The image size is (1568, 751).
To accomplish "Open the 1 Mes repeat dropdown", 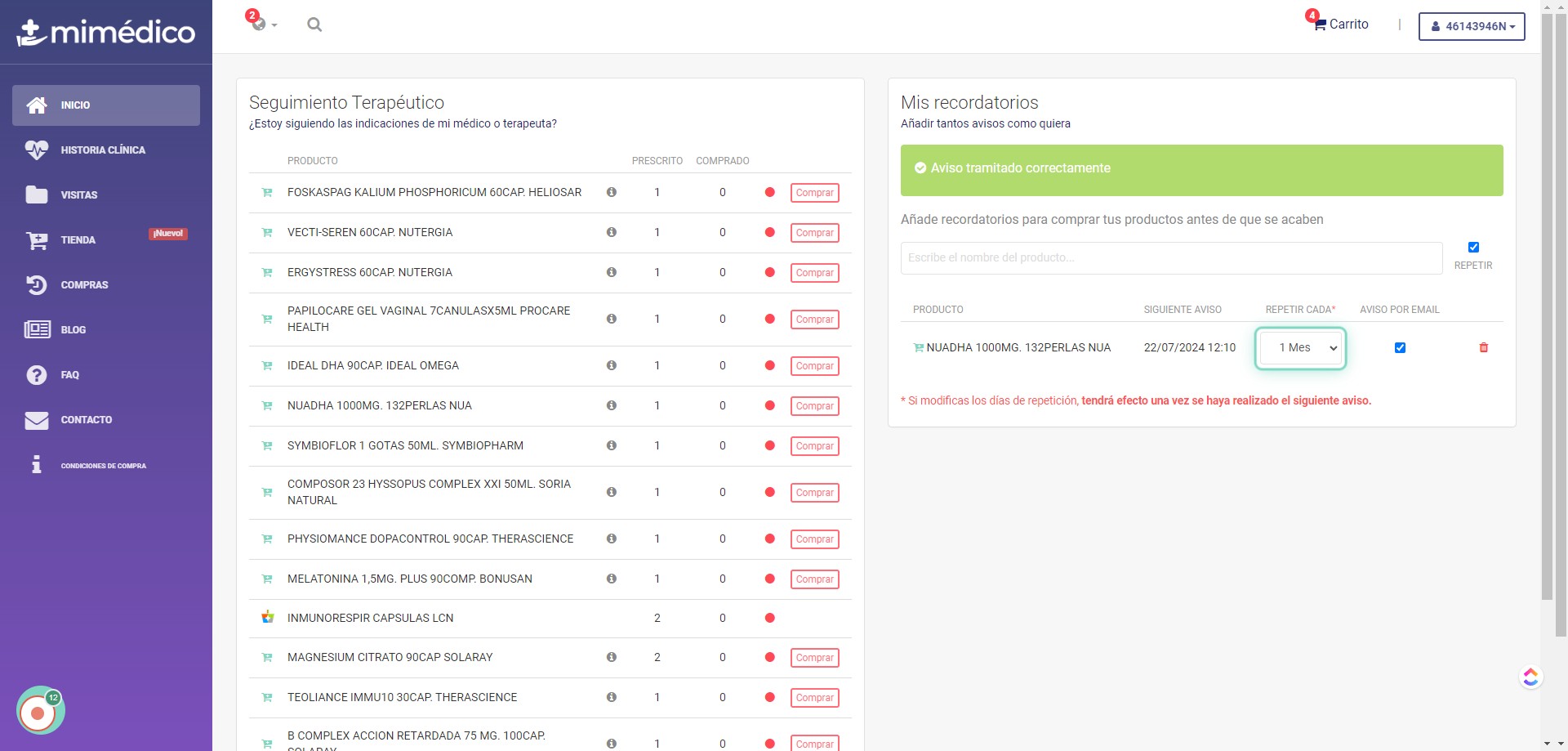I will [1300, 348].
